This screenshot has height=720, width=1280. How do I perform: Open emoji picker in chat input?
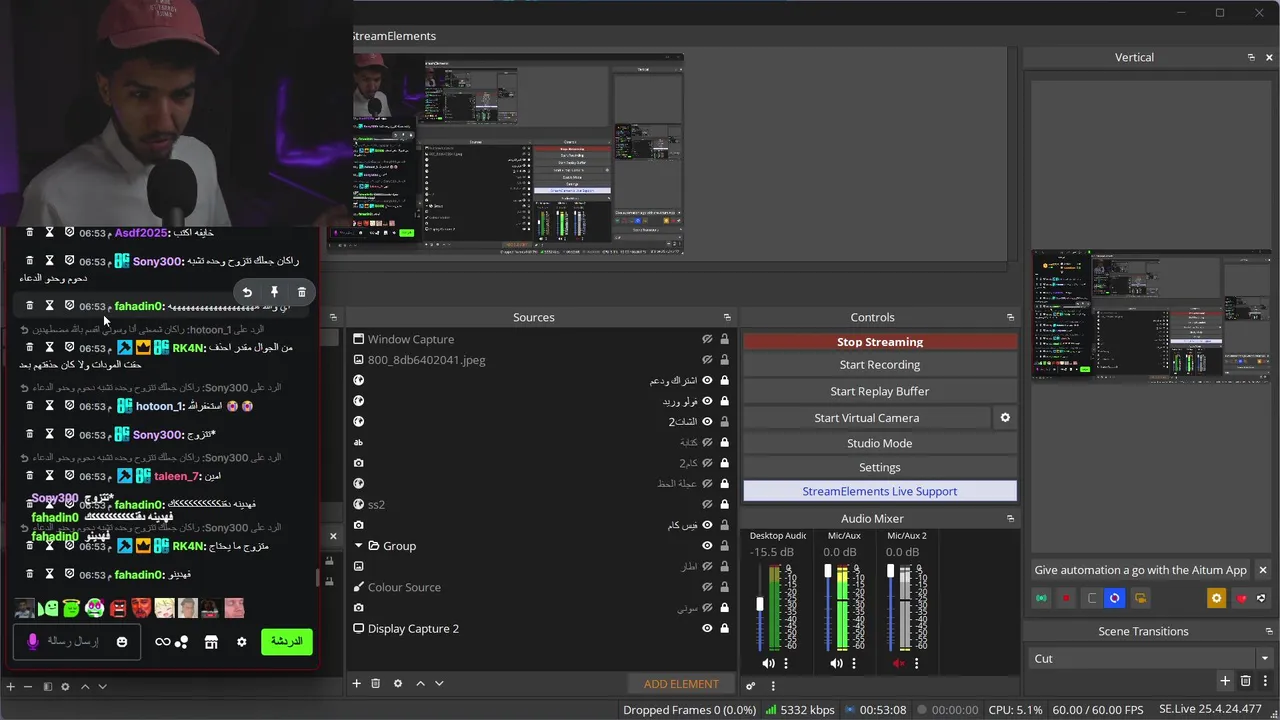click(x=122, y=642)
